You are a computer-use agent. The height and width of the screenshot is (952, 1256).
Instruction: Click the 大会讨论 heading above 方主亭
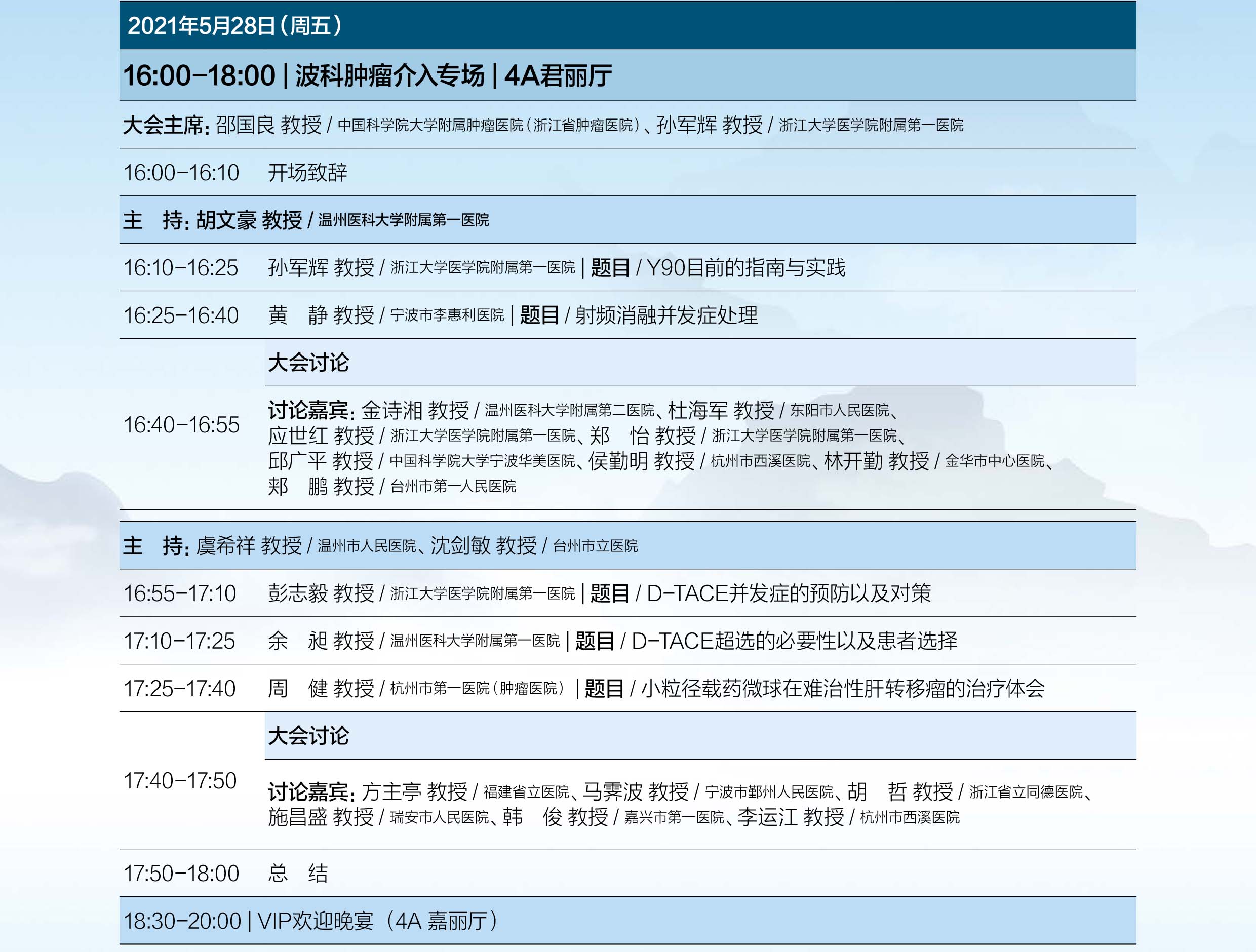[308, 736]
